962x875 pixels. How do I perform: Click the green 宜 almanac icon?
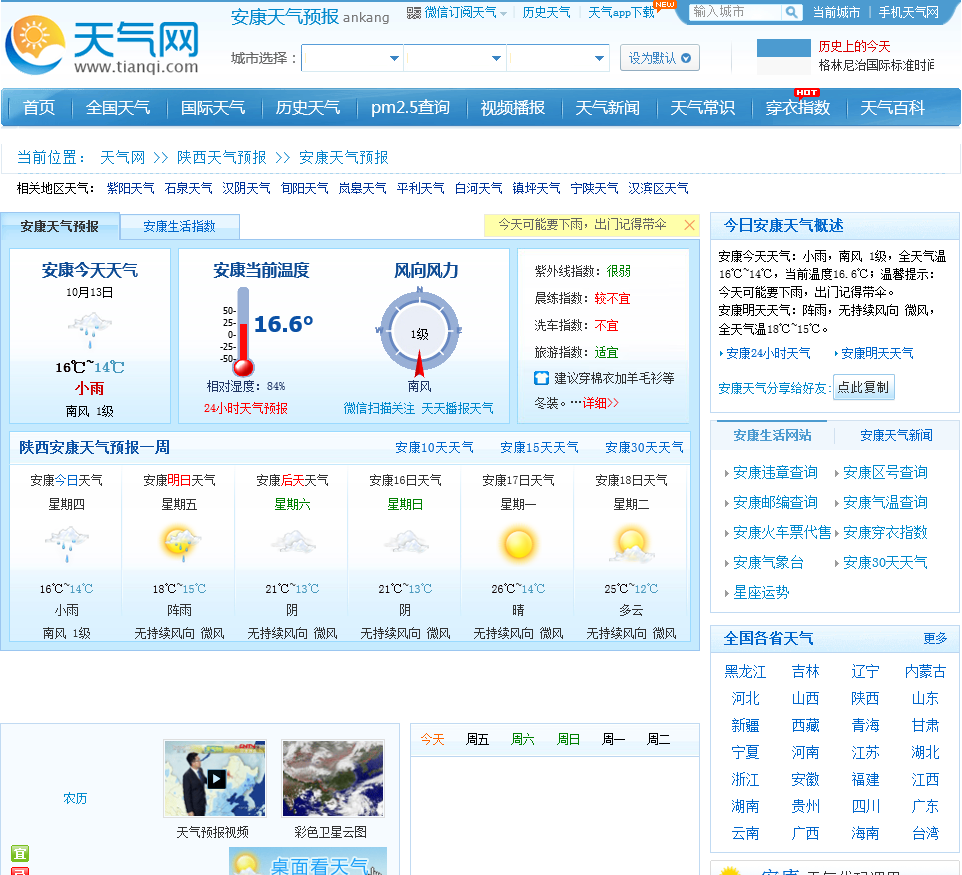[20, 854]
